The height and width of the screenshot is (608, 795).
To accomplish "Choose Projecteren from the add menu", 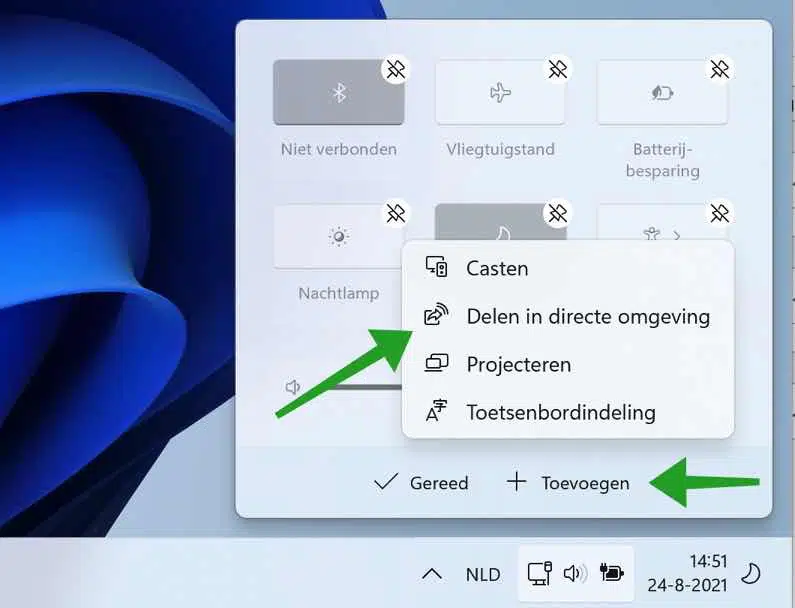I will (x=568, y=364).
